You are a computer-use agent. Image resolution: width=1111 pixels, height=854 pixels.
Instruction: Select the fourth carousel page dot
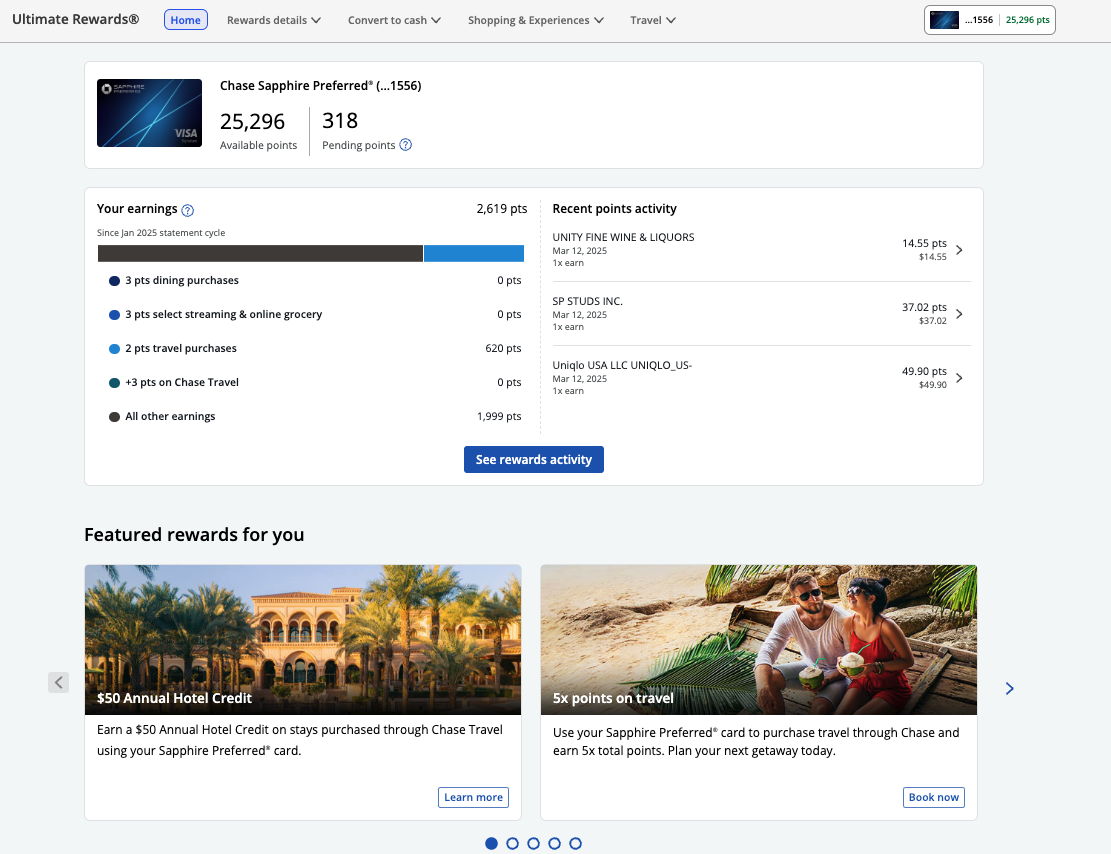(x=555, y=843)
